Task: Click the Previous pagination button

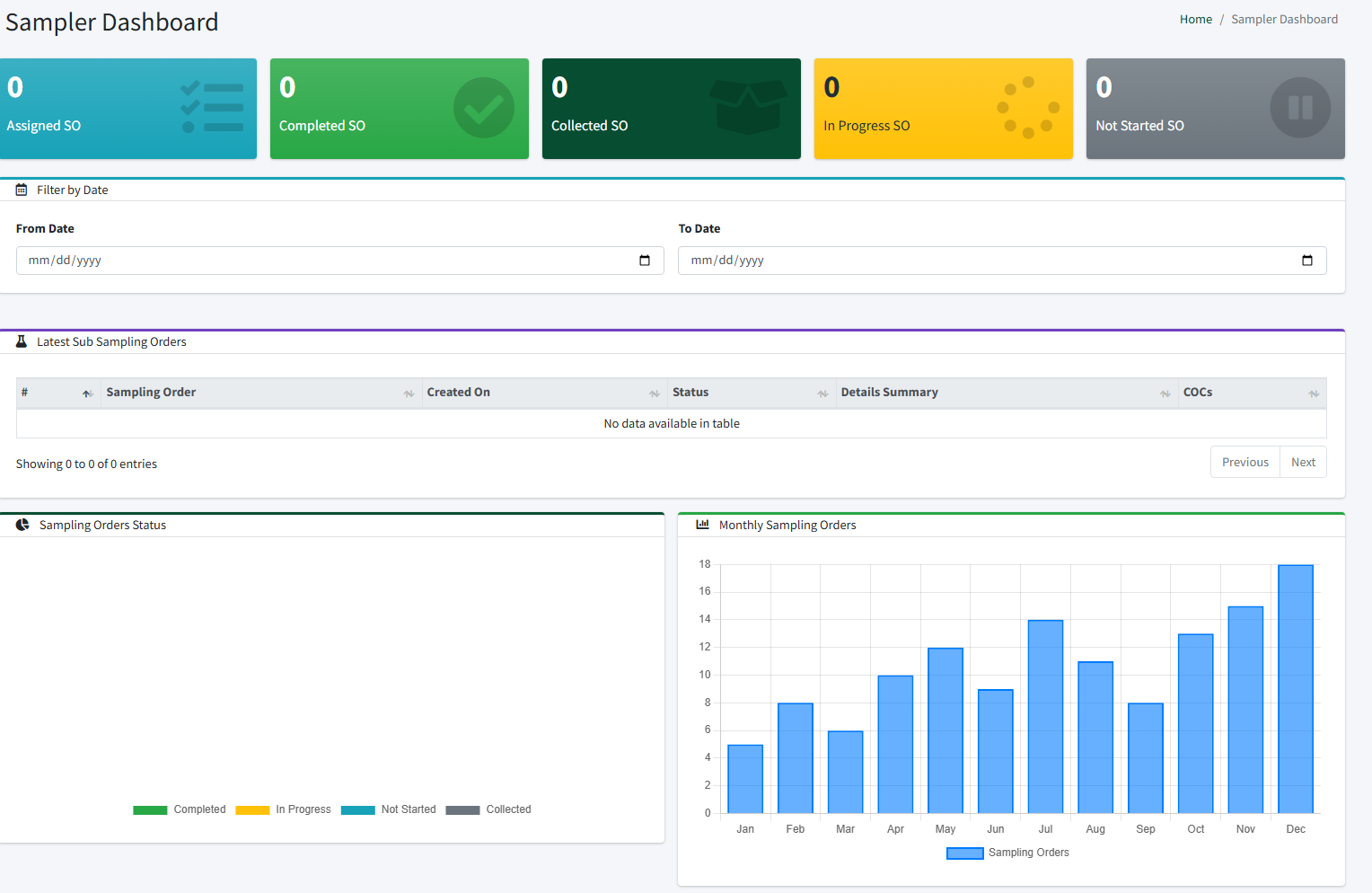Action: pos(1244,462)
